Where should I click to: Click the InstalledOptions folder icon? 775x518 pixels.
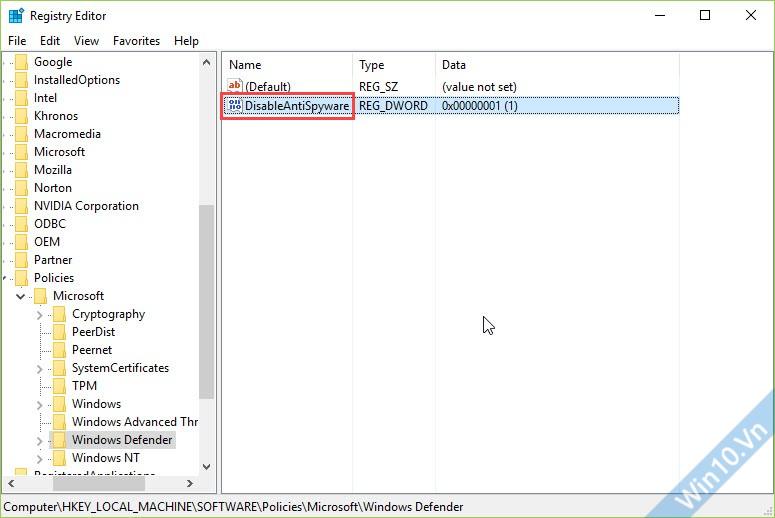point(21,80)
